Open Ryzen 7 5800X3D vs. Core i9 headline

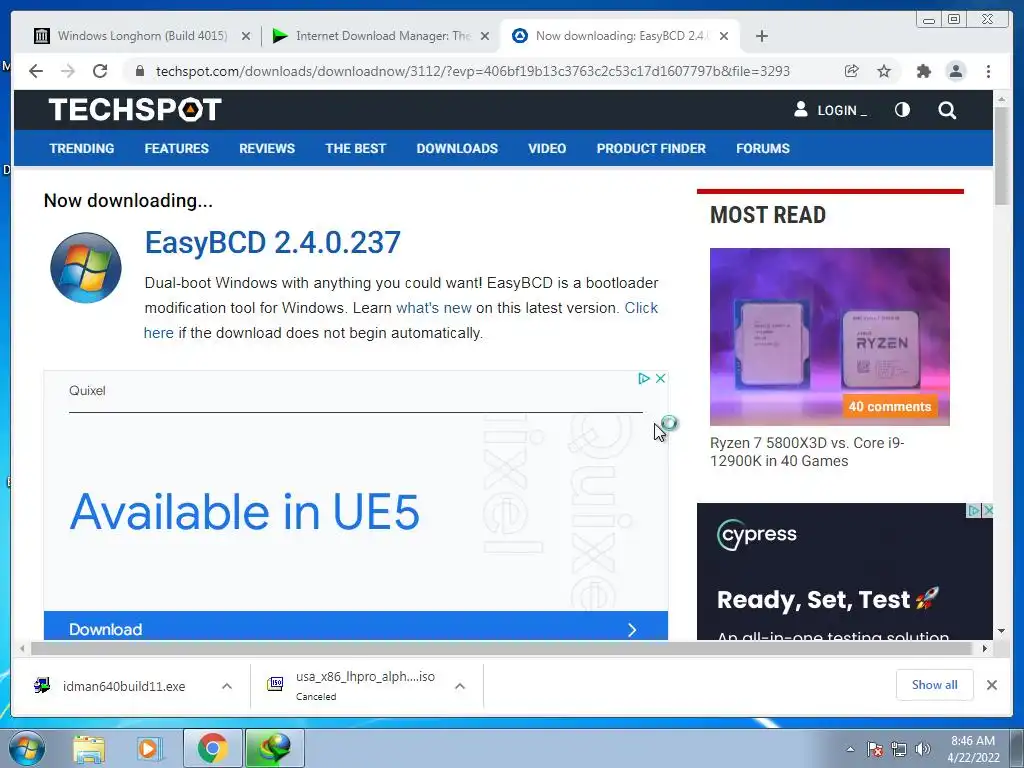click(x=807, y=452)
